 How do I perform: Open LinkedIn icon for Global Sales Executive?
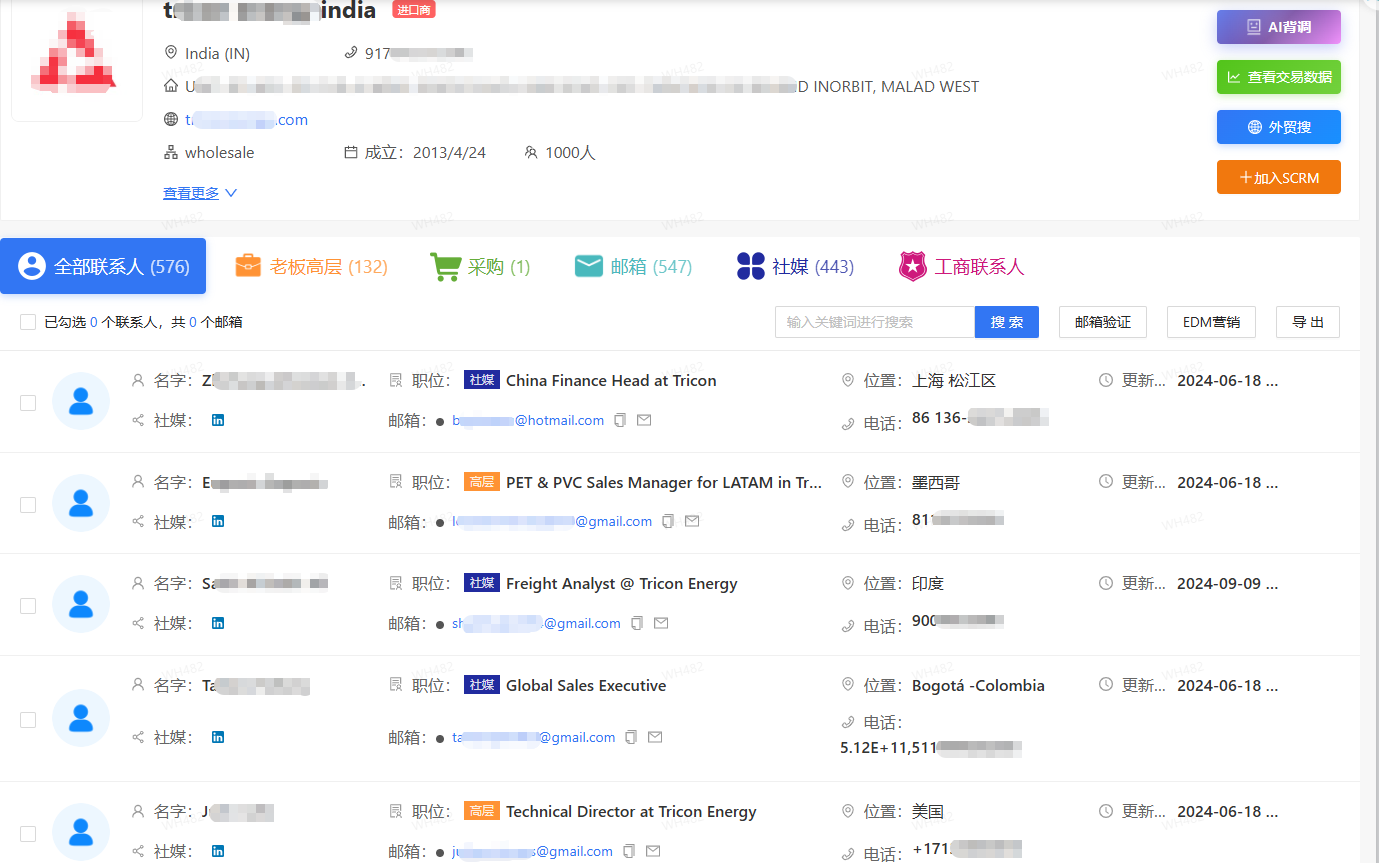click(x=218, y=737)
